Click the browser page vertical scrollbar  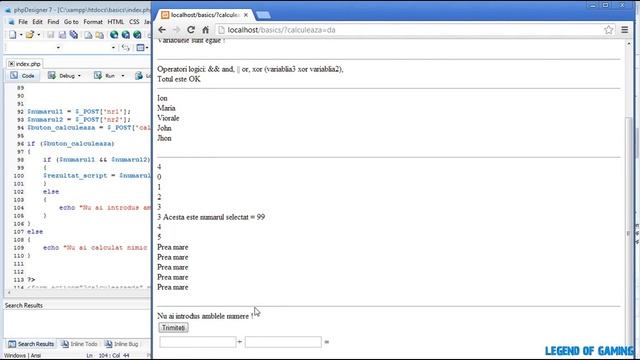[x=629, y=233]
